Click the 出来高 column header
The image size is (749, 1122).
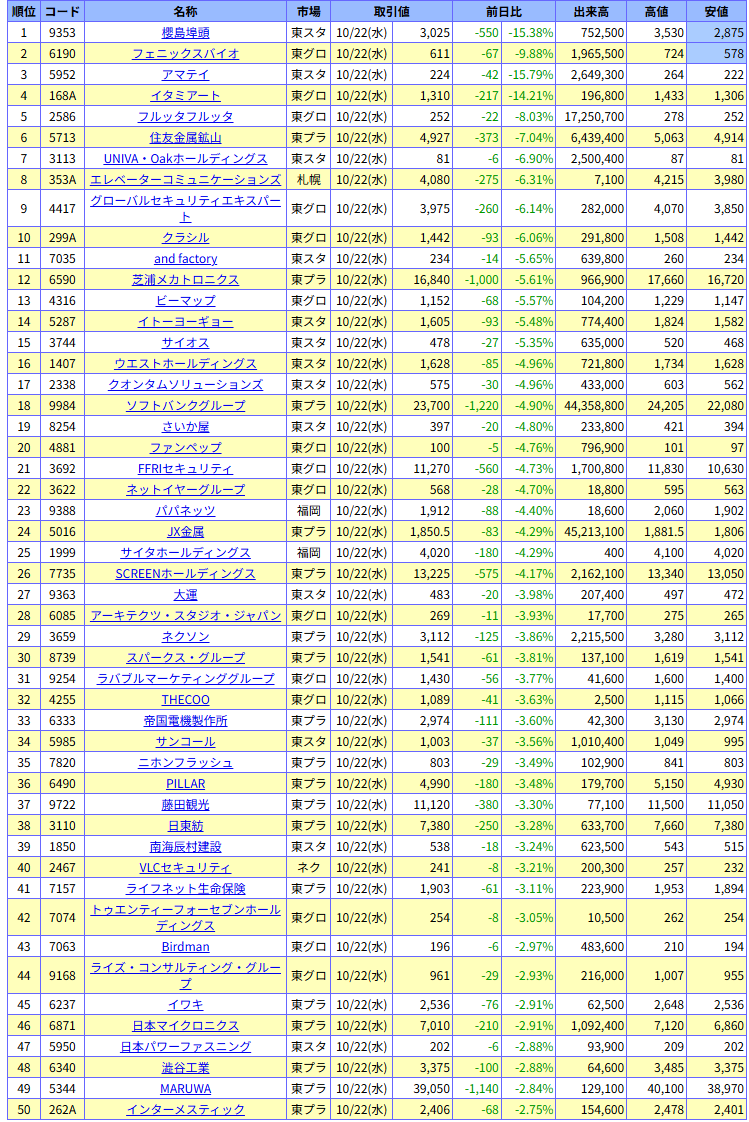[592, 11]
